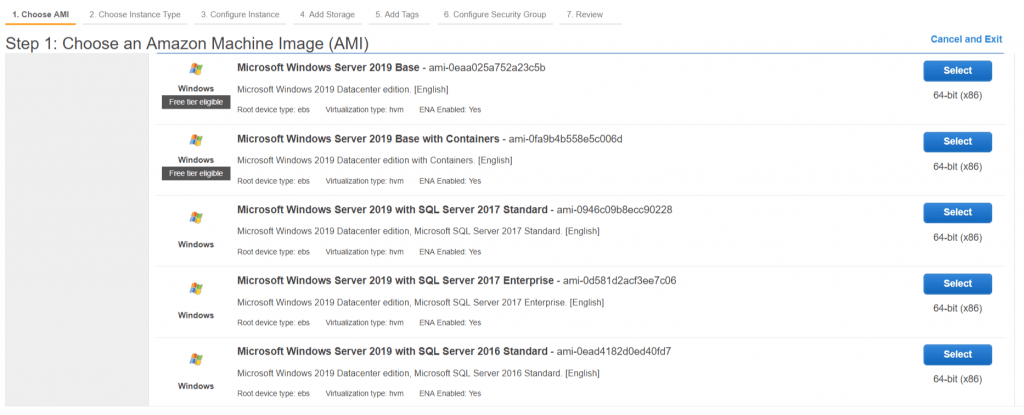Click Cancel and Exit link
Viewport: 1024px width, 415px height.
pos(966,39)
